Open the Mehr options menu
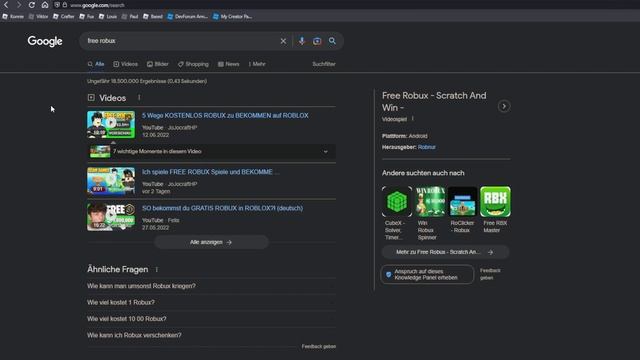The image size is (640, 360). tap(257, 64)
